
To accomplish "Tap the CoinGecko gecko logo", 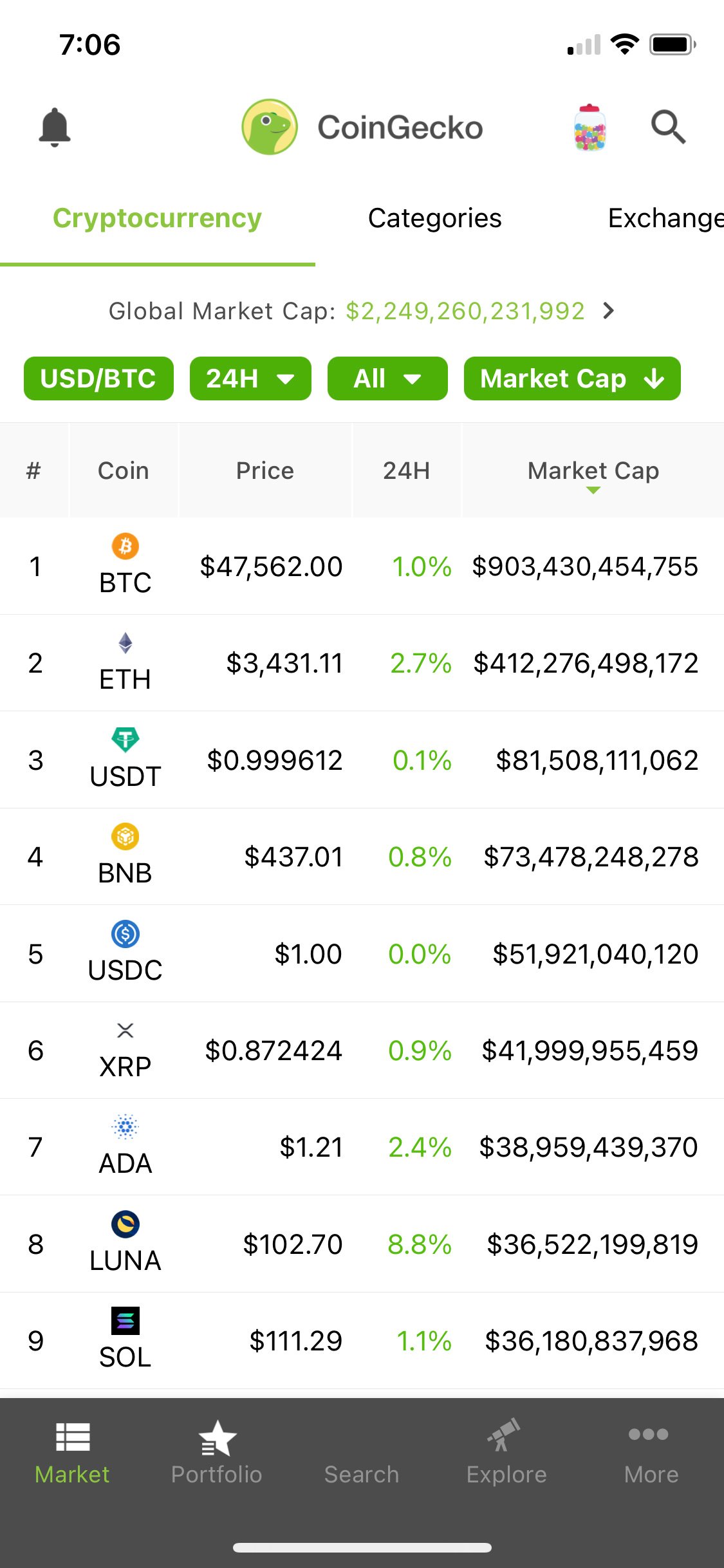I will tap(270, 127).
